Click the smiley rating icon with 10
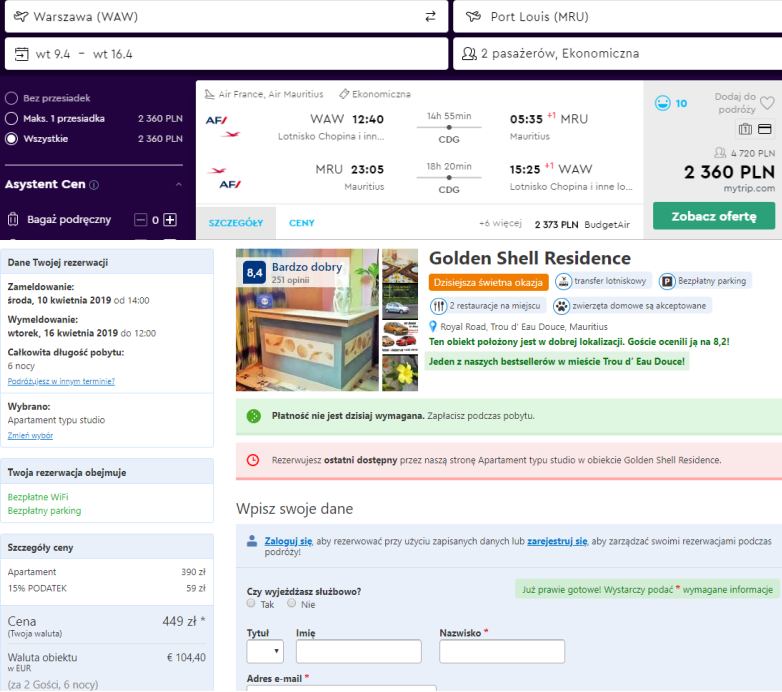Image resolution: width=782 pixels, height=692 pixels. click(662, 103)
